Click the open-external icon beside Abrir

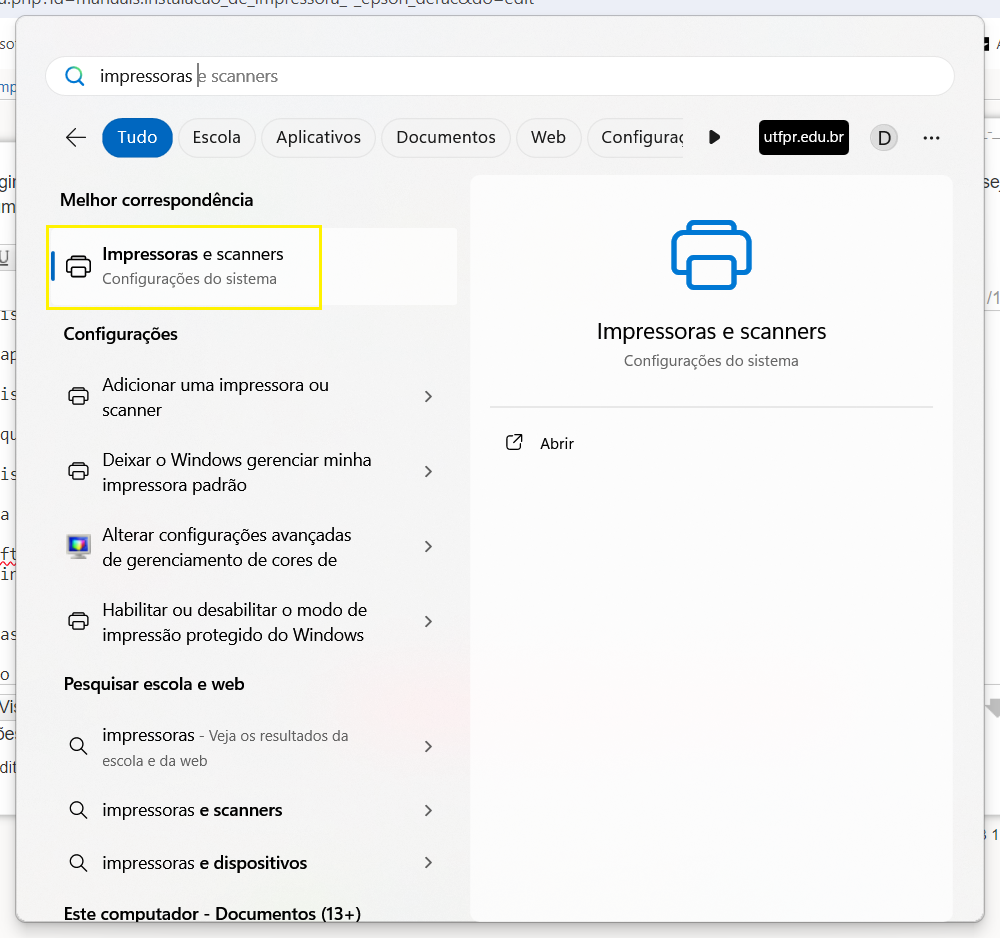click(x=515, y=443)
